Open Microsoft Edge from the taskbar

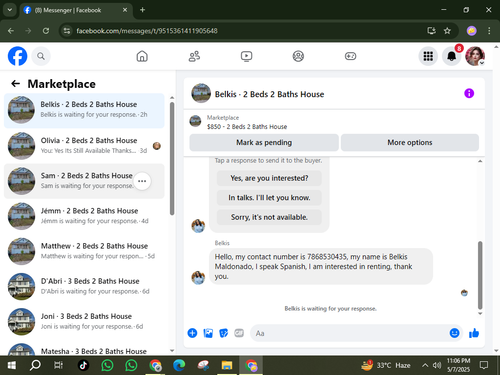pyautogui.click(x=179, y=365)
